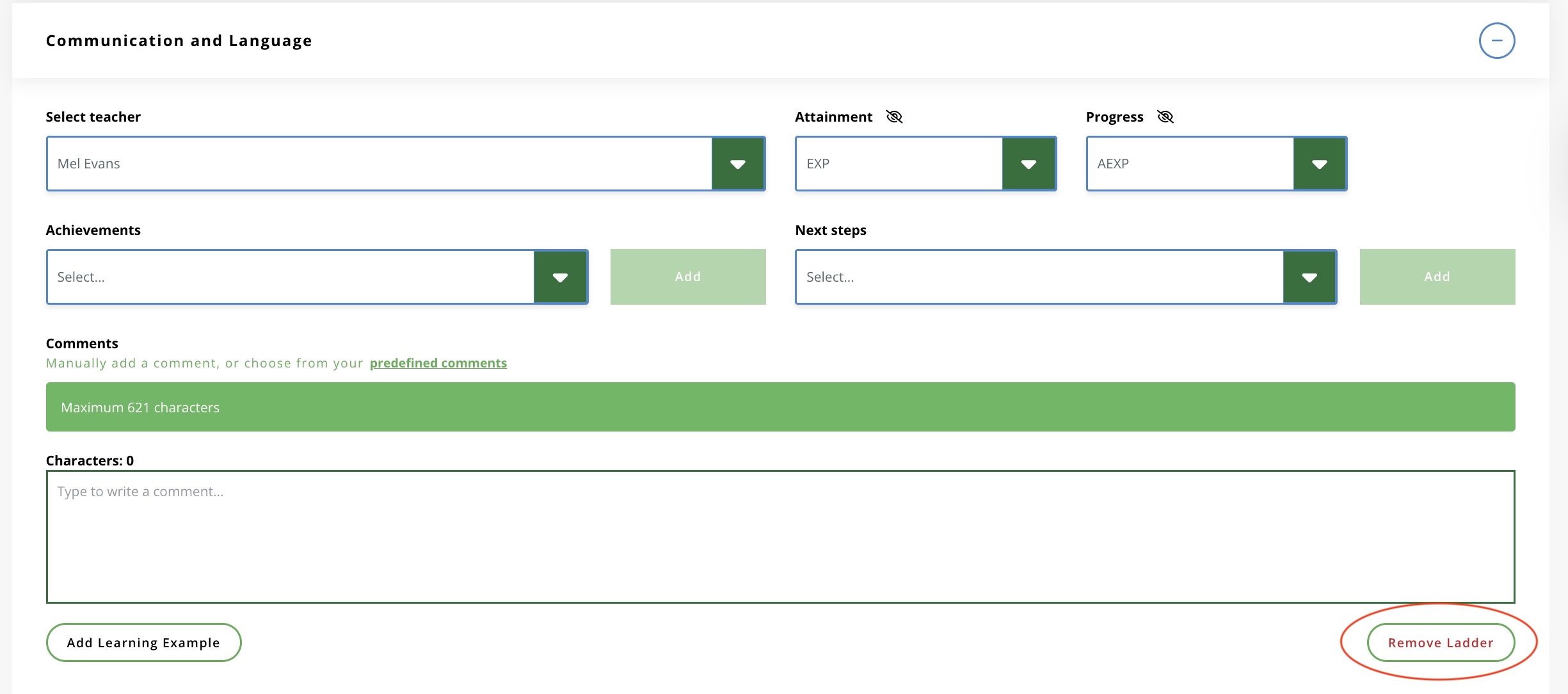The width and height of the screenshot is (1568, 694).
Task: Toggle Attainment visibility eye icon
Action: (894, 117)
